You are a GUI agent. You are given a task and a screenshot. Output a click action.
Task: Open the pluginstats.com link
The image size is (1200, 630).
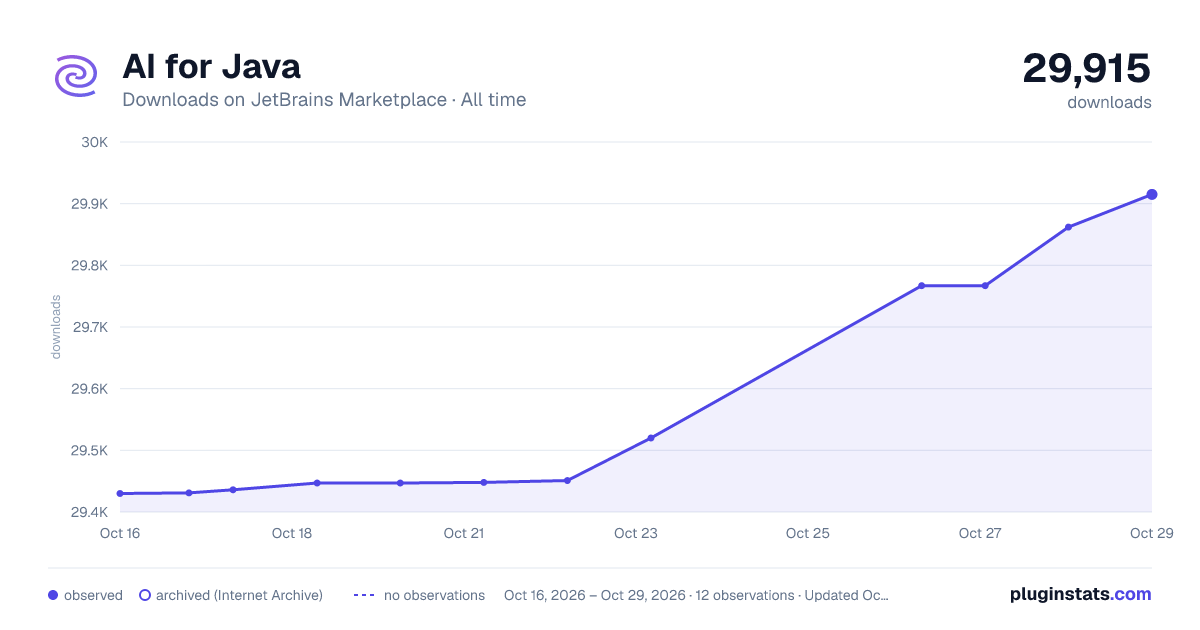pos(1080,594)
